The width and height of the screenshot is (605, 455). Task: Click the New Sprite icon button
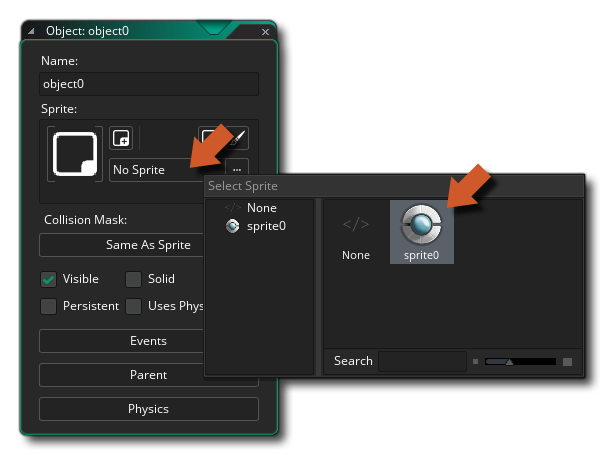coord(121,138)
